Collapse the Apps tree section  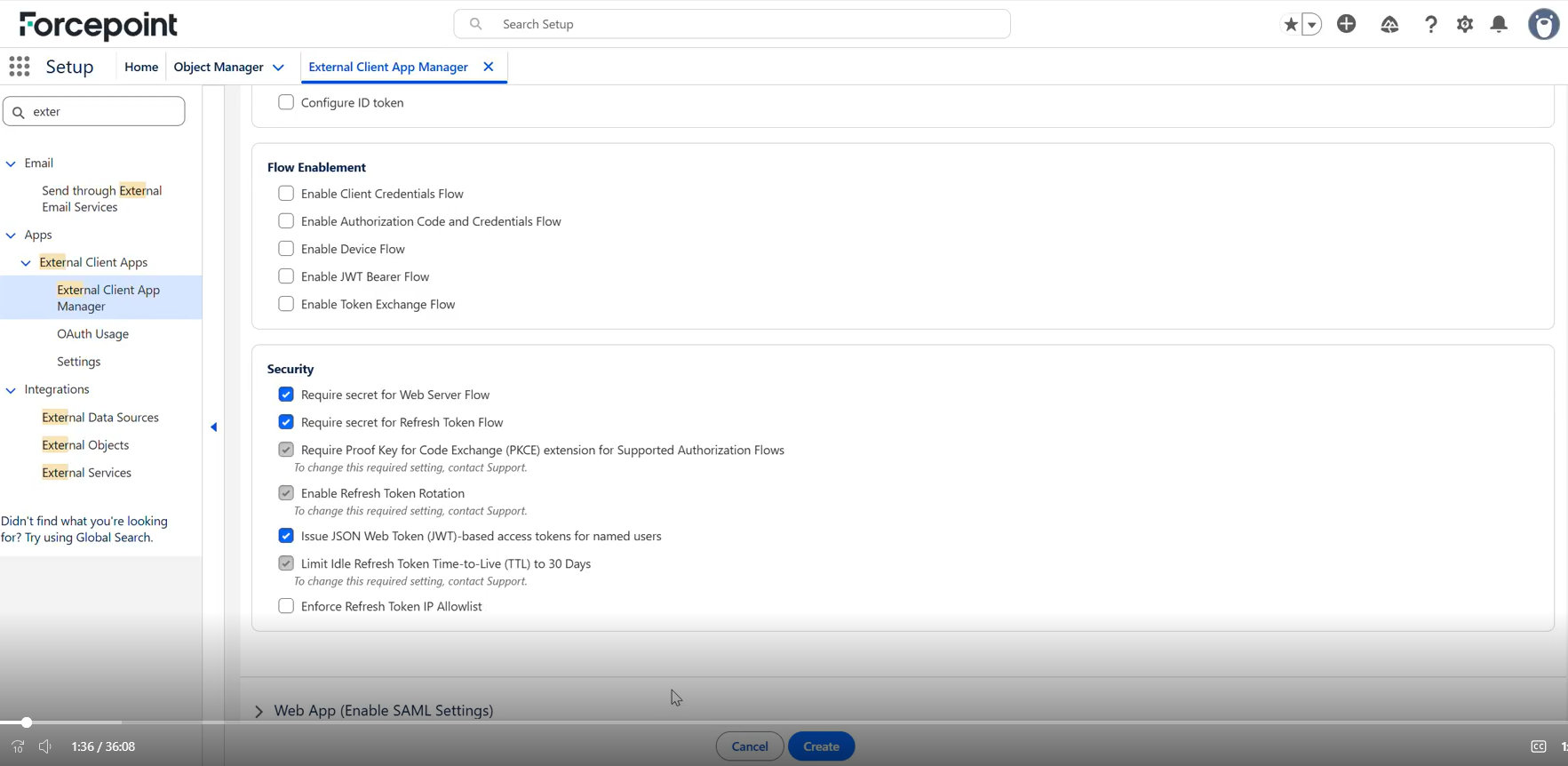(11, 235)
